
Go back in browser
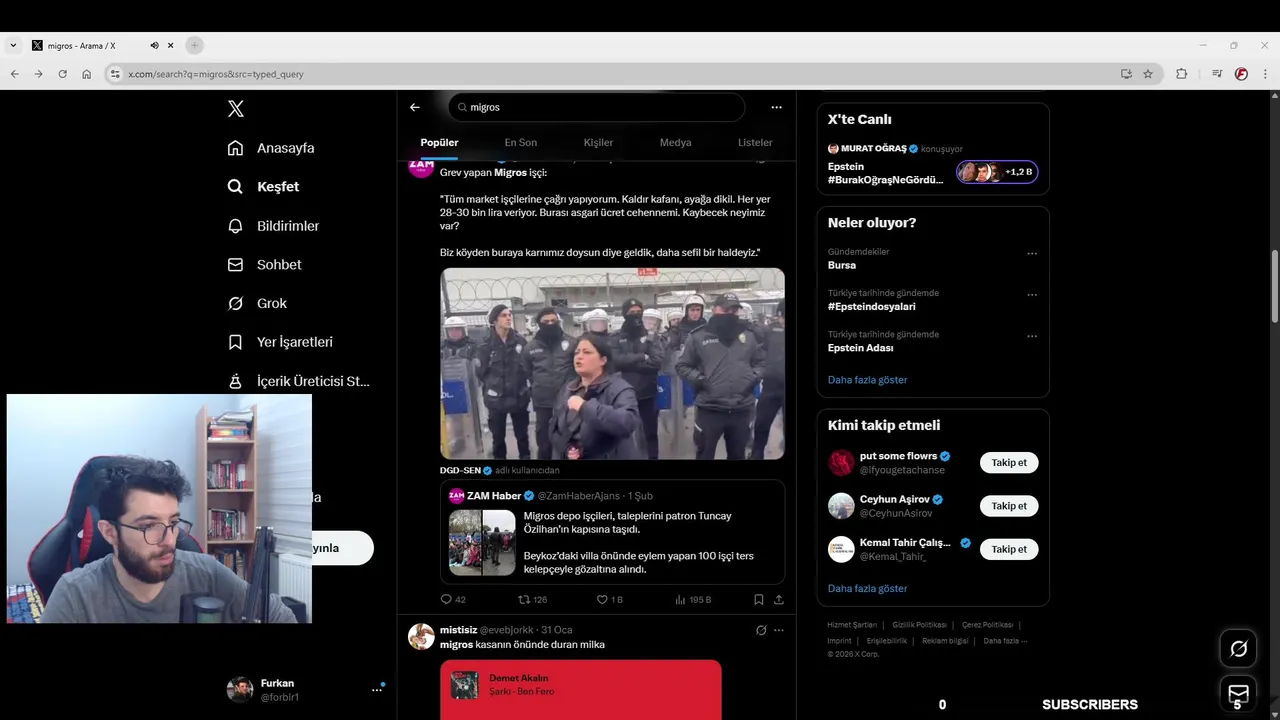pos(14,74)
